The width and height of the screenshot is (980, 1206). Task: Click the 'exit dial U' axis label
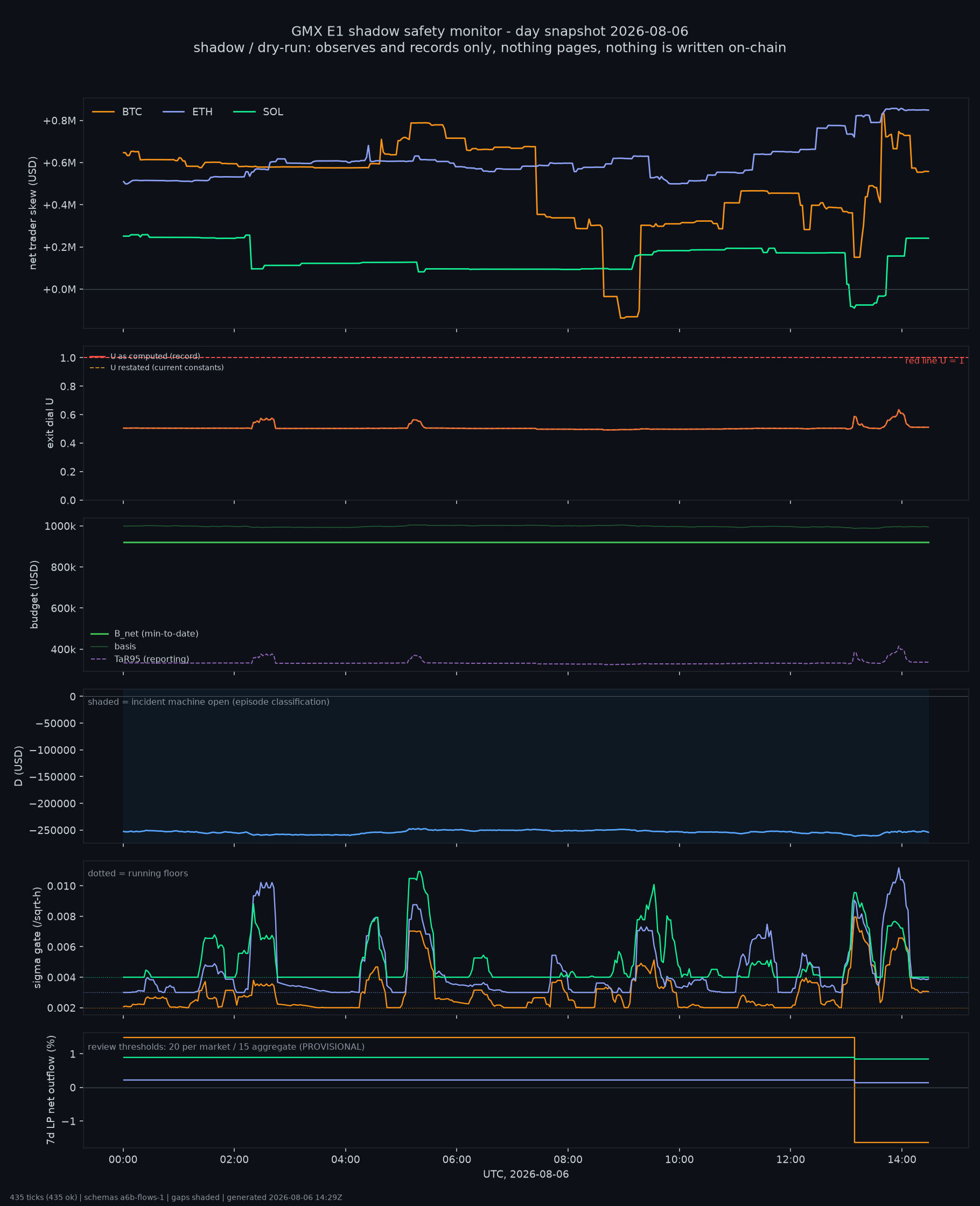click(50, 423)
